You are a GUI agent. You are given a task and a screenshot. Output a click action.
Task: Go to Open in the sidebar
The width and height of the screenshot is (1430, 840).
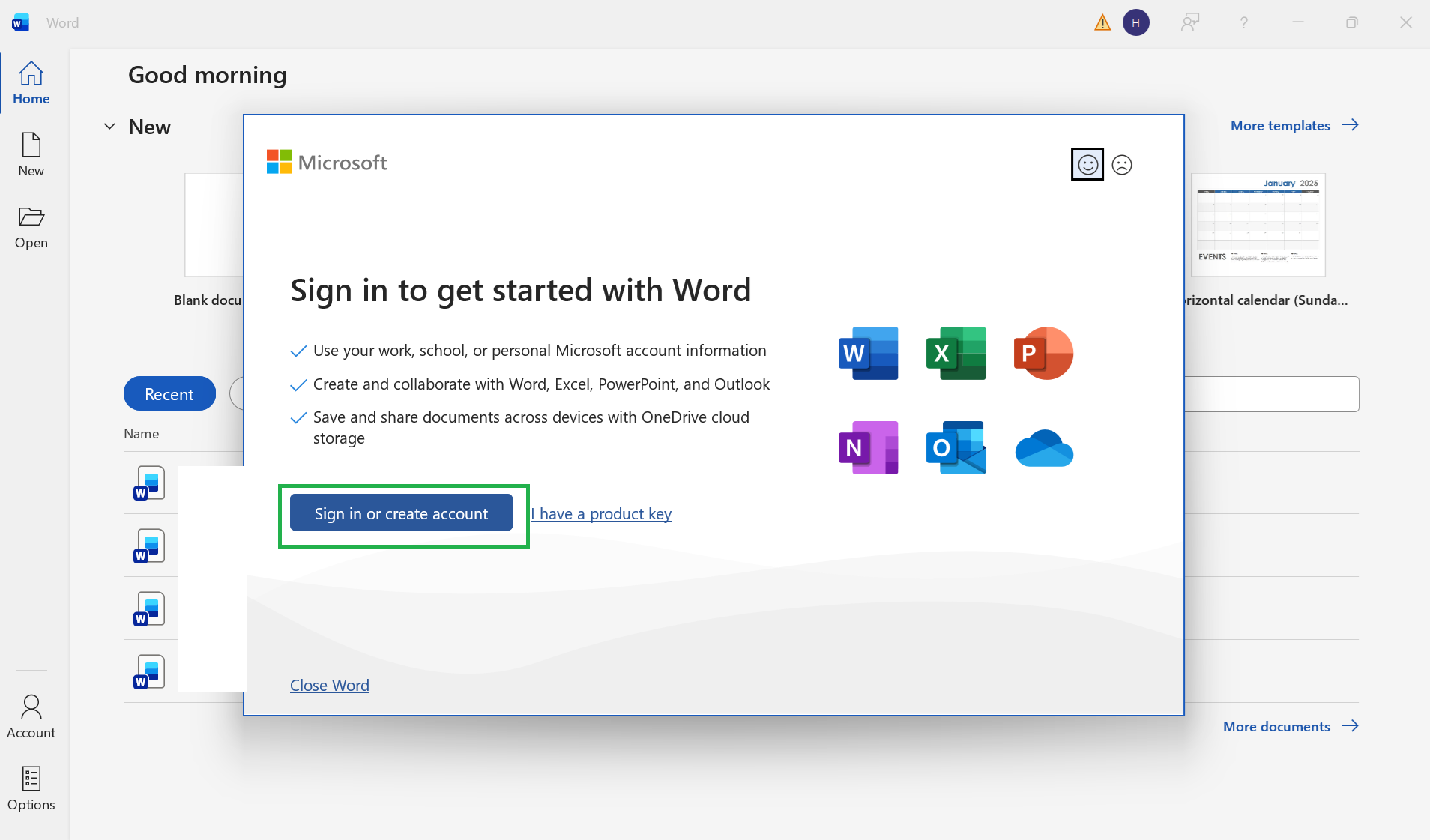point(31,226)
